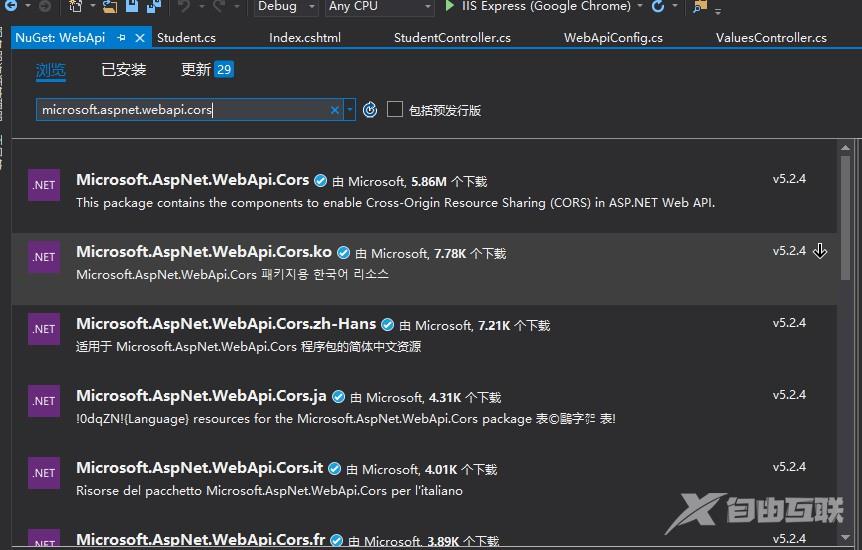Click the .NET icon of Cors.zh-Hans package
Viewport: 862px width, 550px height.
[44, 329]
